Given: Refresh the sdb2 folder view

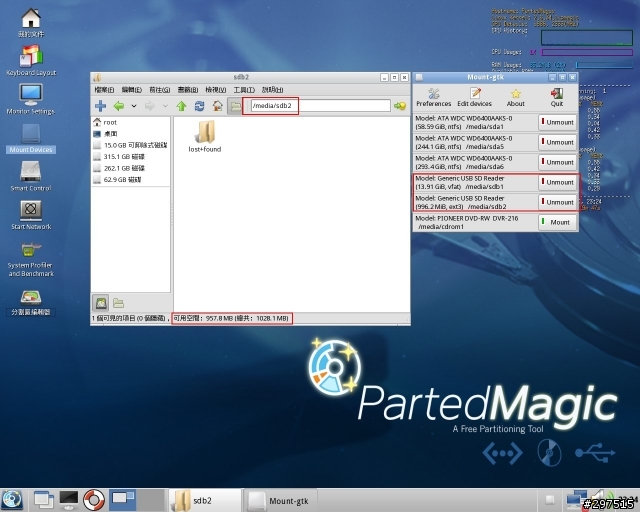Looking at the screenshot, I should [x=199, y=106].
